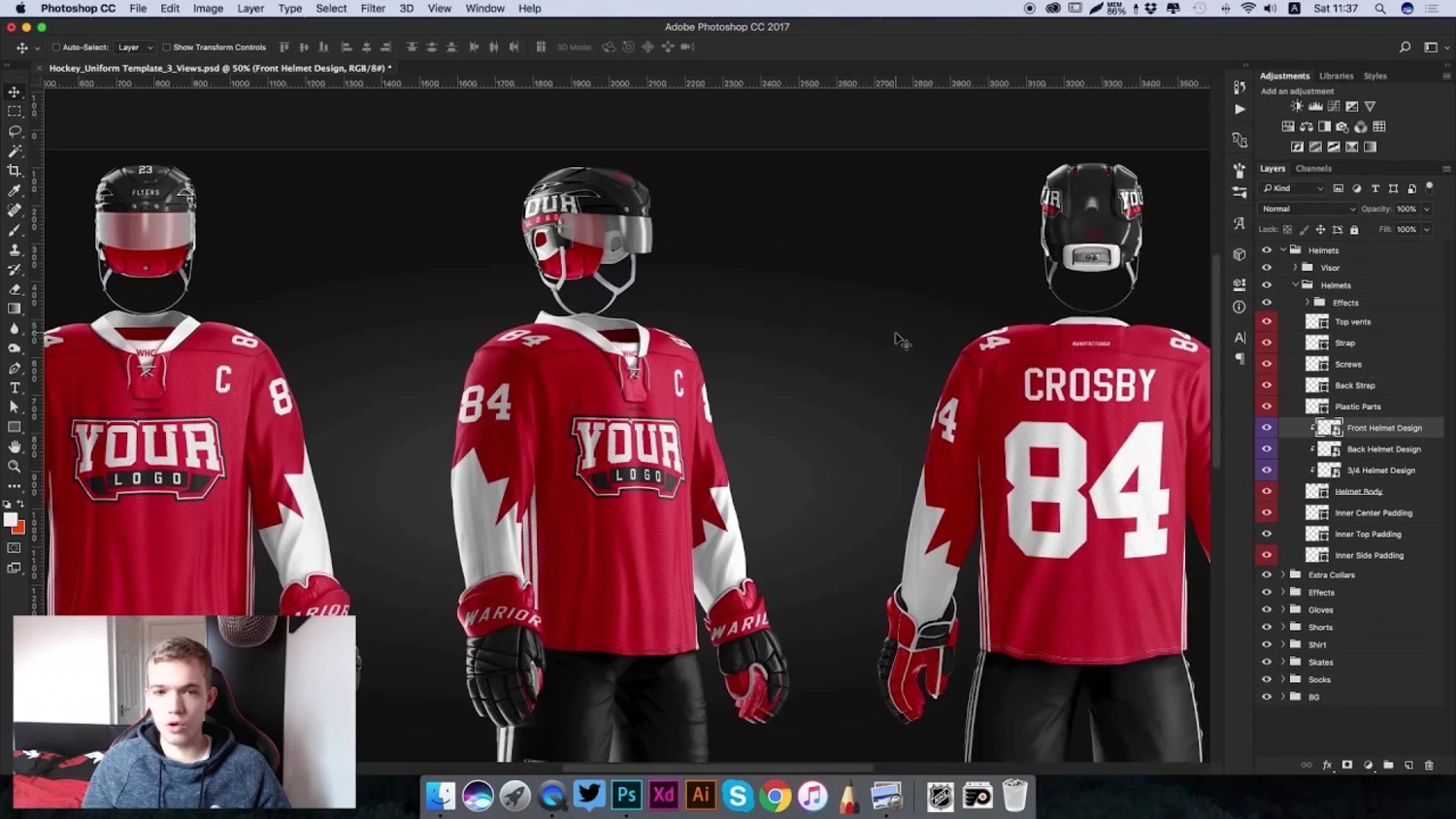
Task: Select the Healing Brush tool
Action: click(15, 211)
